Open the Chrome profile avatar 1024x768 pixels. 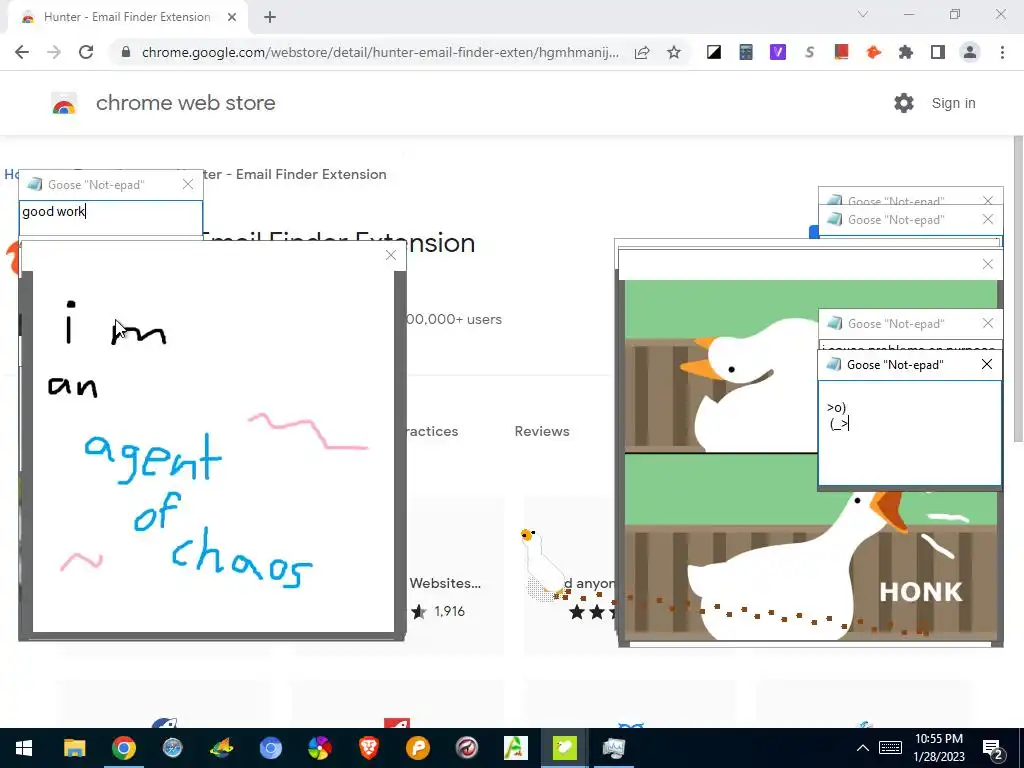pos(970,52)
